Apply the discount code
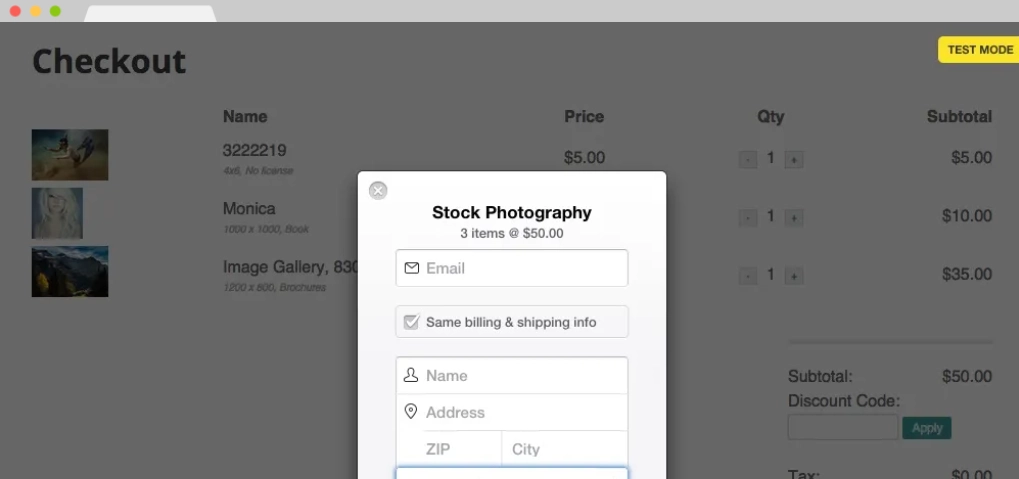Viewport: 1019px width, 479px height. pyautogui.click(x=927, y=428)
